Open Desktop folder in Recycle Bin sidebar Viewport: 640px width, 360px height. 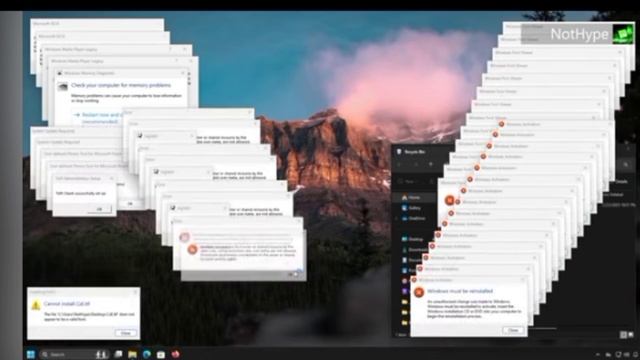(x=412, y=239)
